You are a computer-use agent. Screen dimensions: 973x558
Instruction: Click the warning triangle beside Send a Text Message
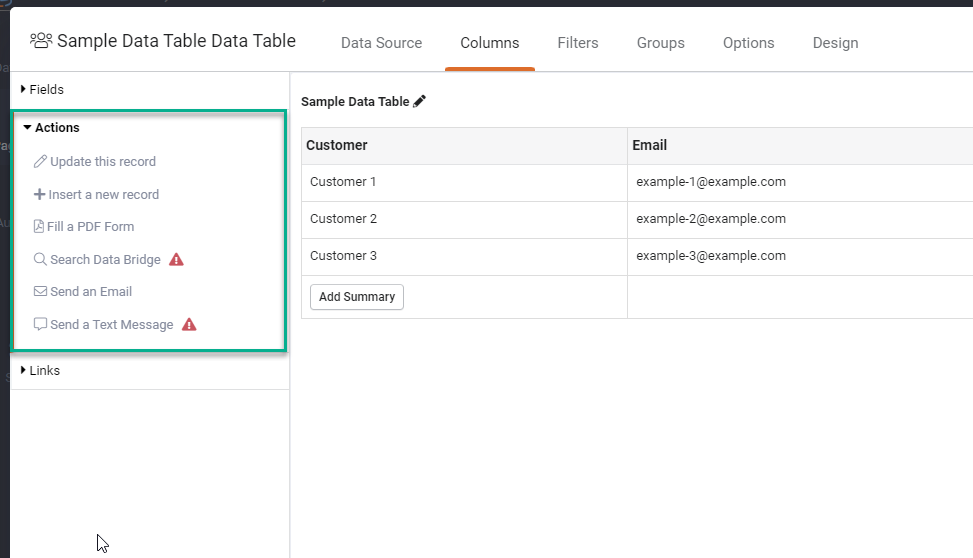[x=189, y=324]
